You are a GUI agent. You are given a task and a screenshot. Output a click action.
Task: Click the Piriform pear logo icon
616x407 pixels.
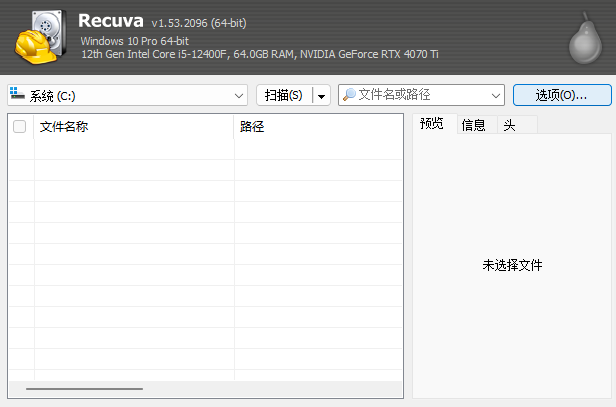click(585, 39)
